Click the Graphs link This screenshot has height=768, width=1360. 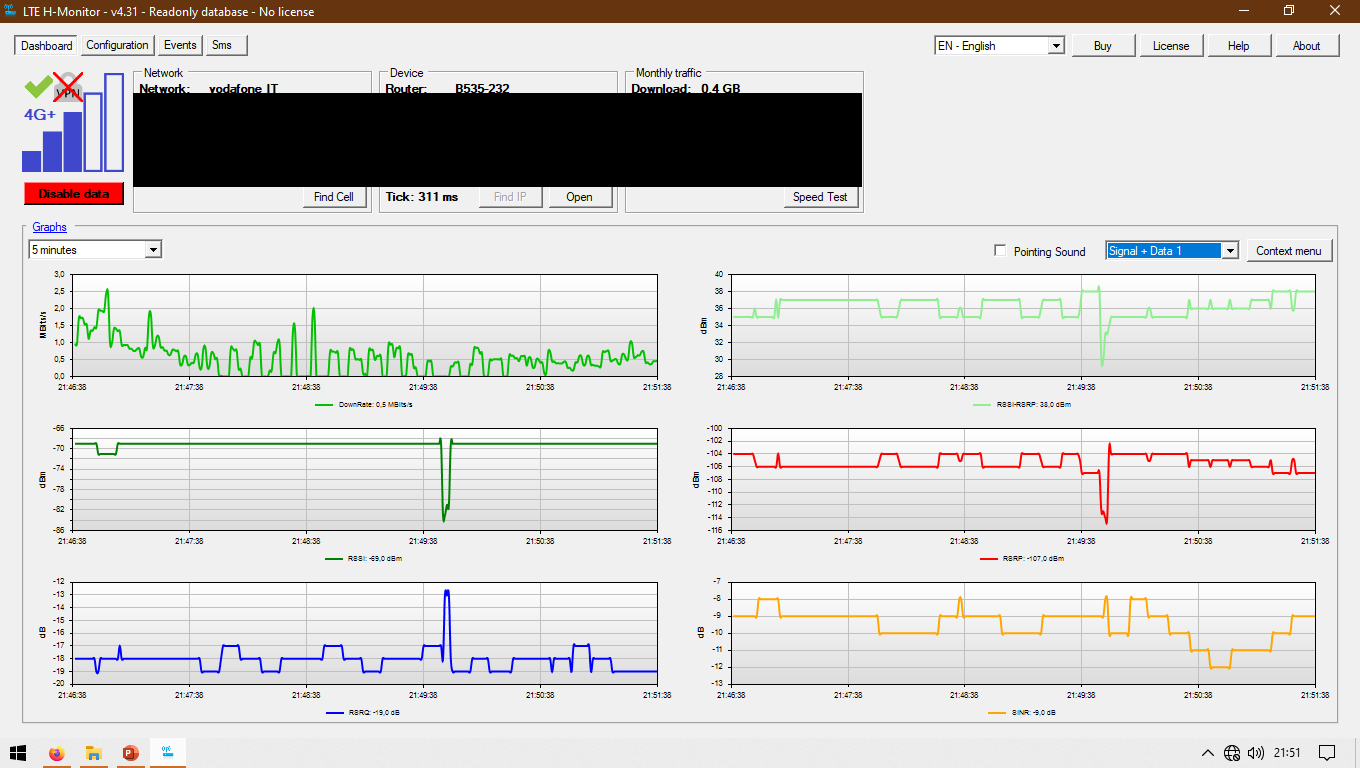tap(49, 227)
